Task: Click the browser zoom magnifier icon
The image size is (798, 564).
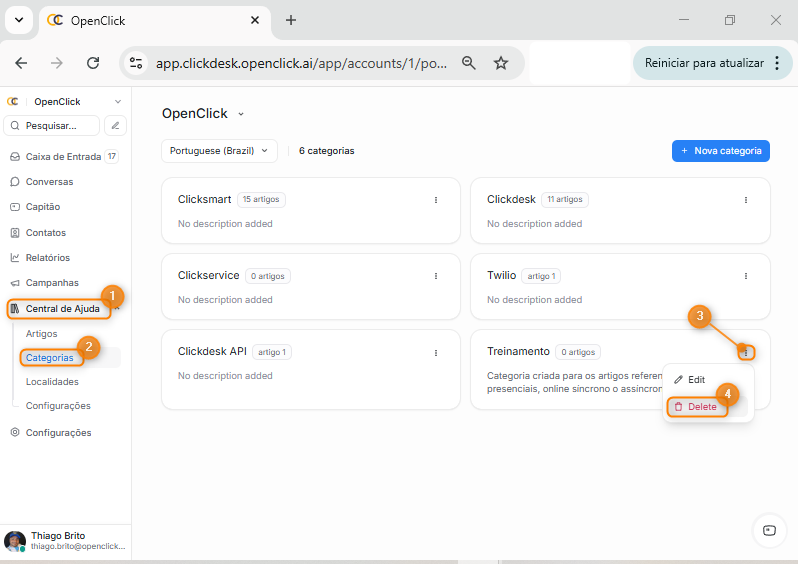Action: (468, 63)
